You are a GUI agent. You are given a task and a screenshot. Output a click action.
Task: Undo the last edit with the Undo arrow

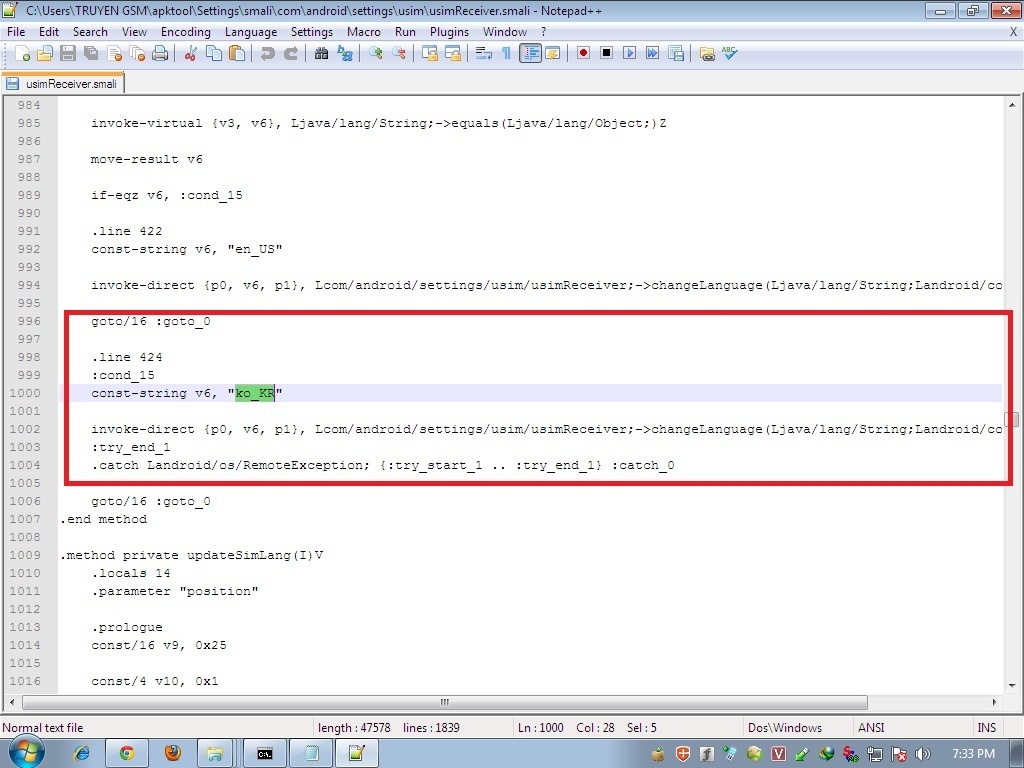click(x=267, y=54)
